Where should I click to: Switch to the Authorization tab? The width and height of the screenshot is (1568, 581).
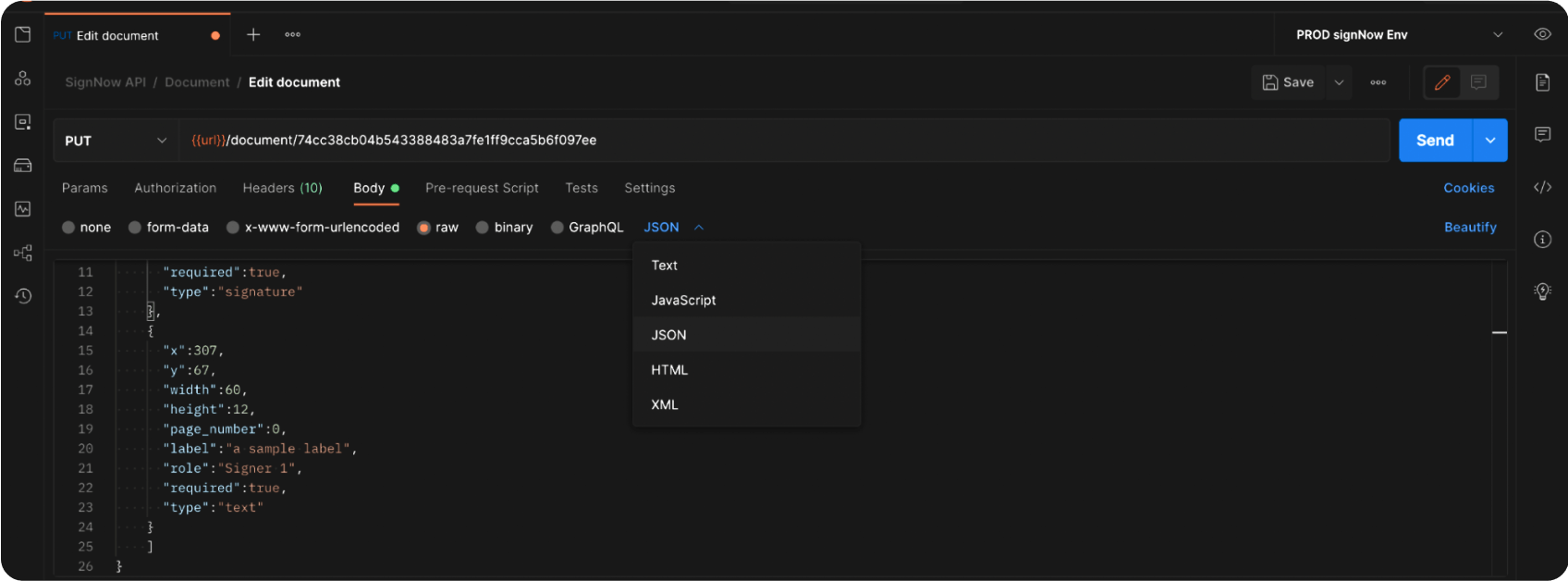[x=175, y=188]
